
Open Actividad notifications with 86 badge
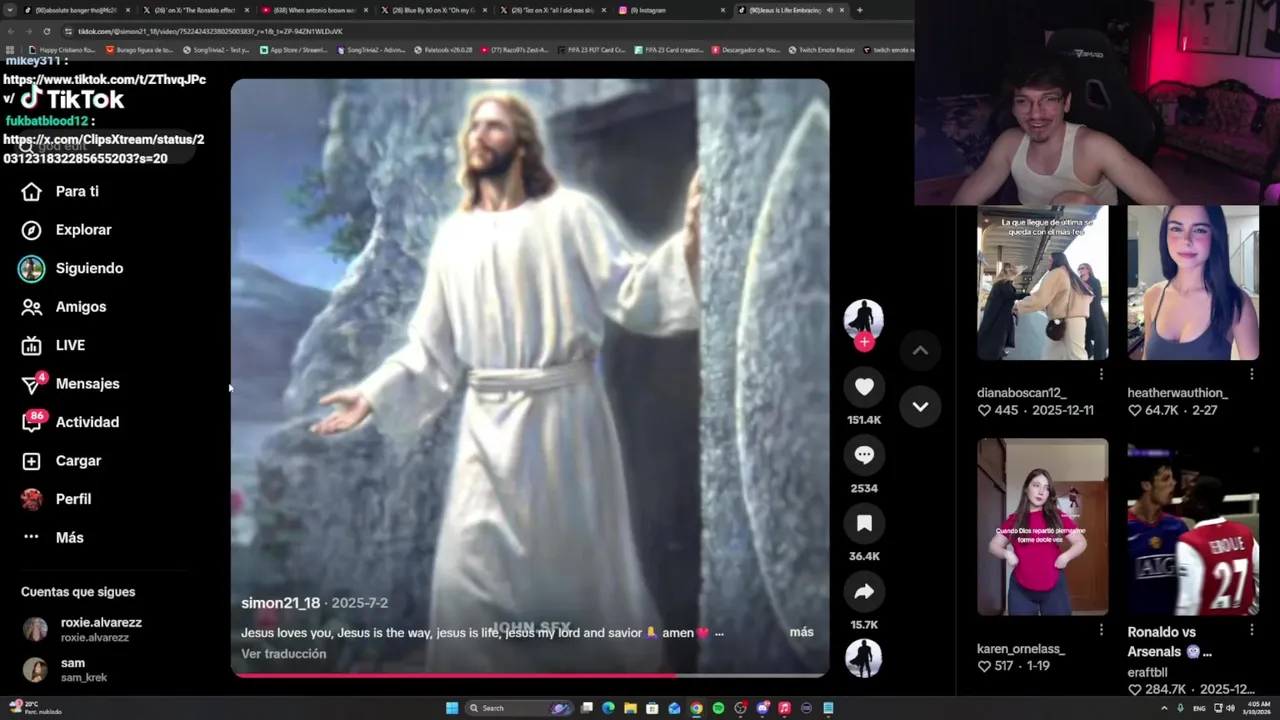coord(70,422)
